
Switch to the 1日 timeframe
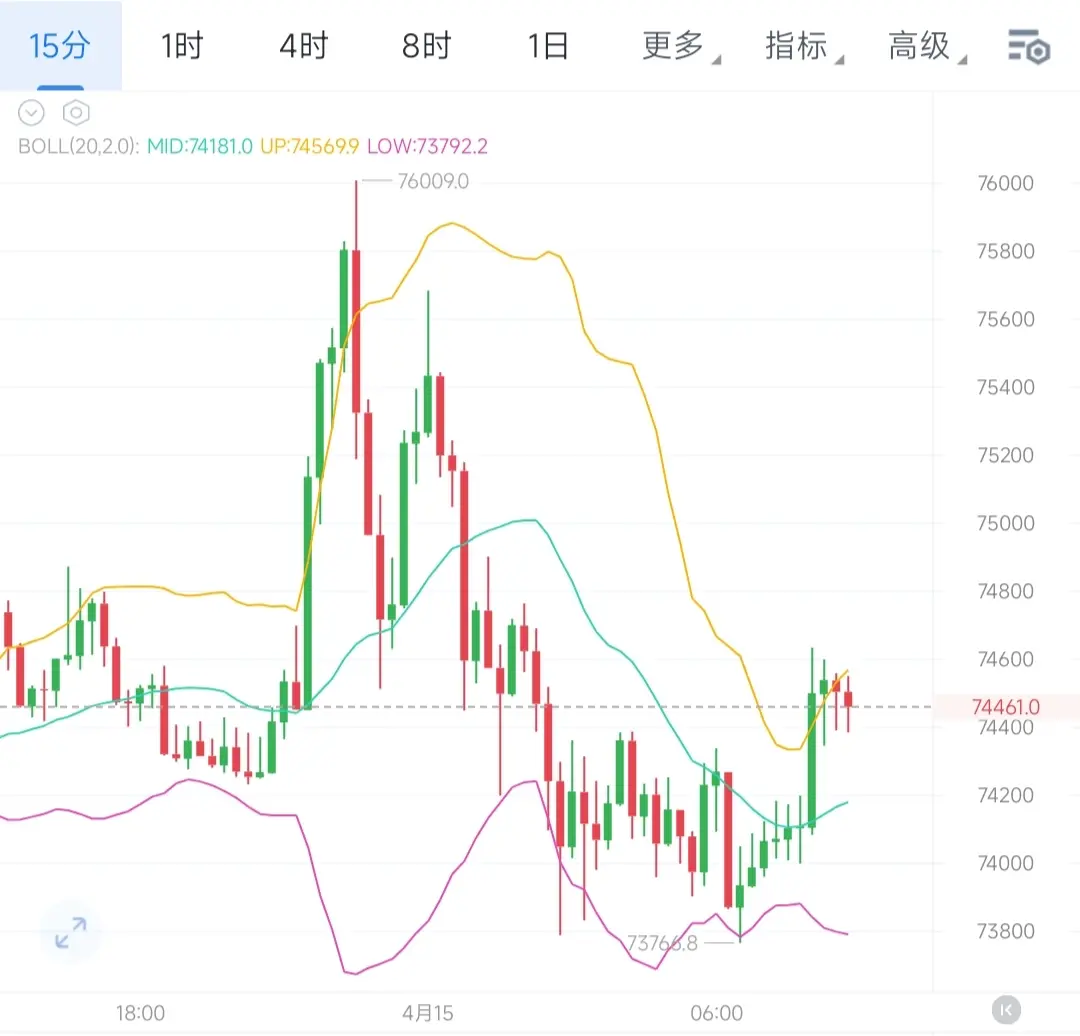coord(548,46)
